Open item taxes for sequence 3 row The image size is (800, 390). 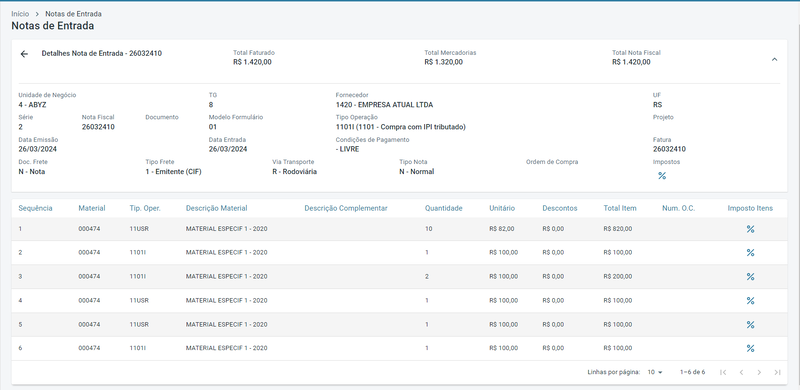point(750,277)
